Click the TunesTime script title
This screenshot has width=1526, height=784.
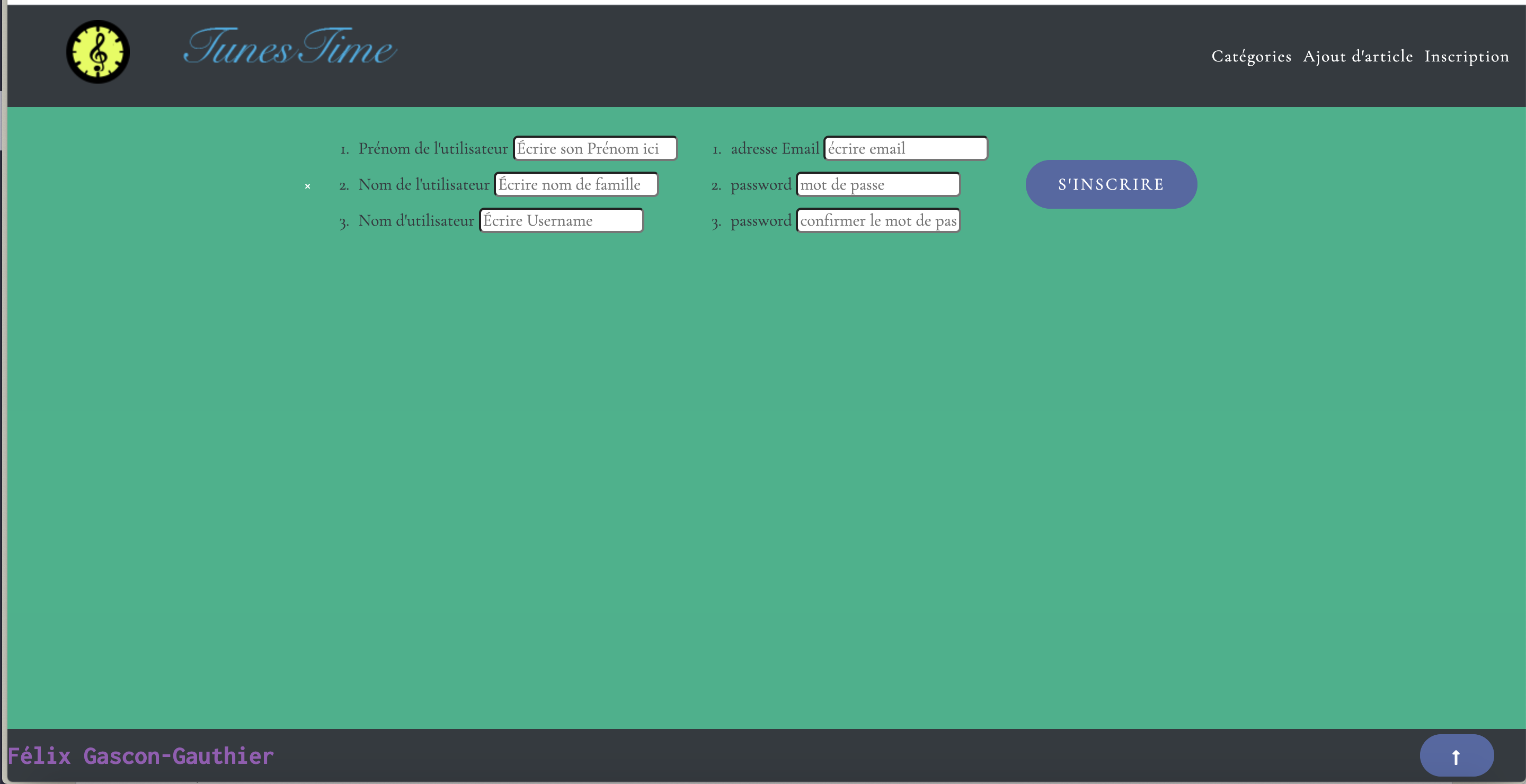point(290,47)
